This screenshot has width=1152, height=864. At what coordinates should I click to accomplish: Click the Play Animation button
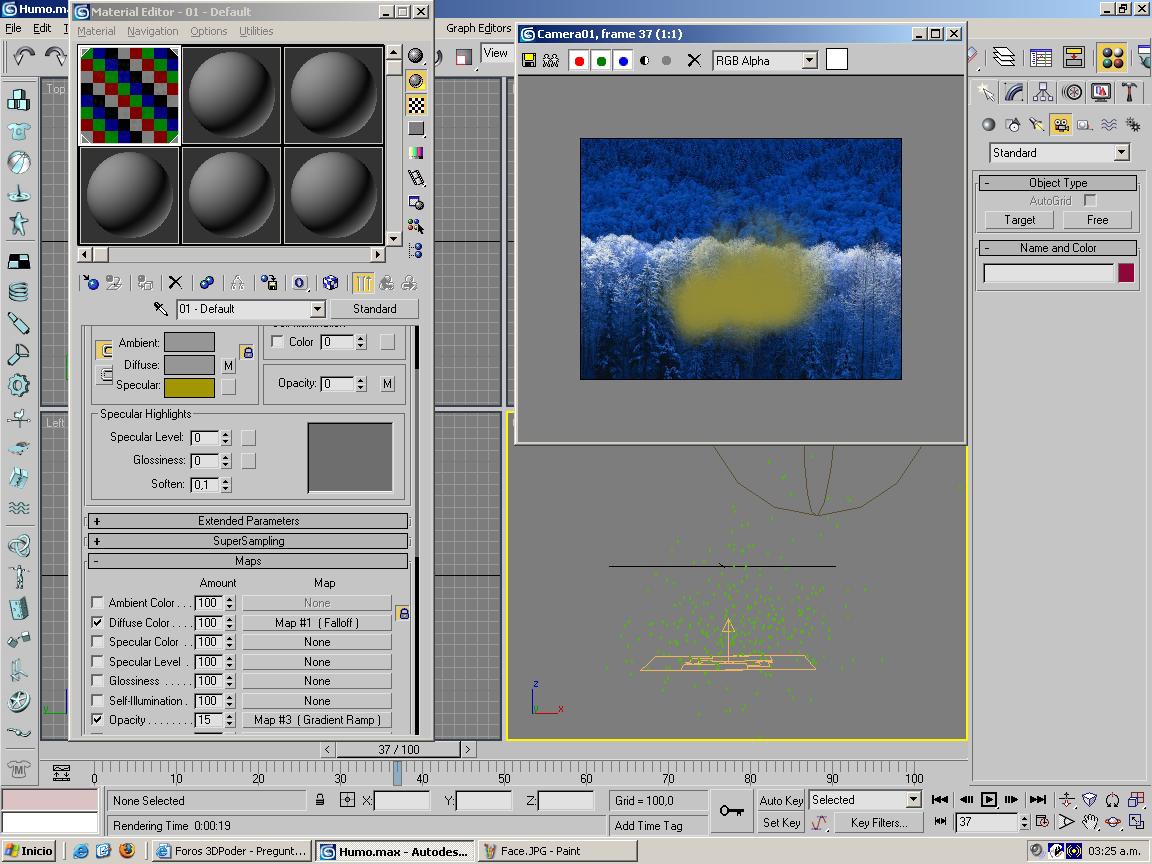(x=989, y=799)
